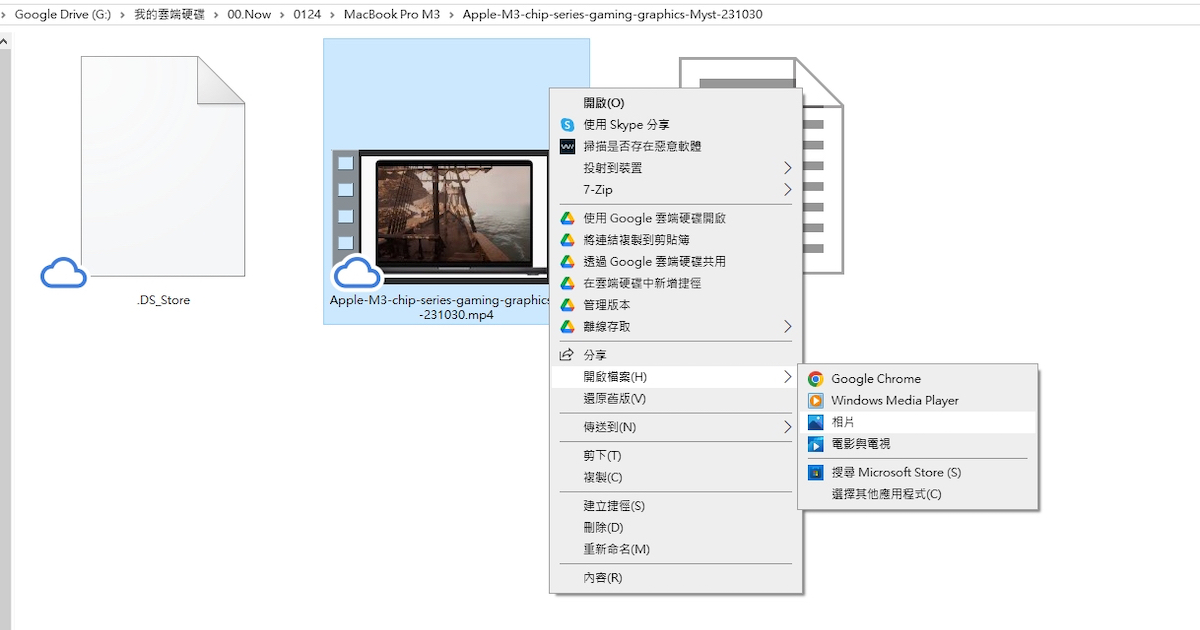Expand the 開啟檔案(H) submenu arrow

(x=787, y=377)
